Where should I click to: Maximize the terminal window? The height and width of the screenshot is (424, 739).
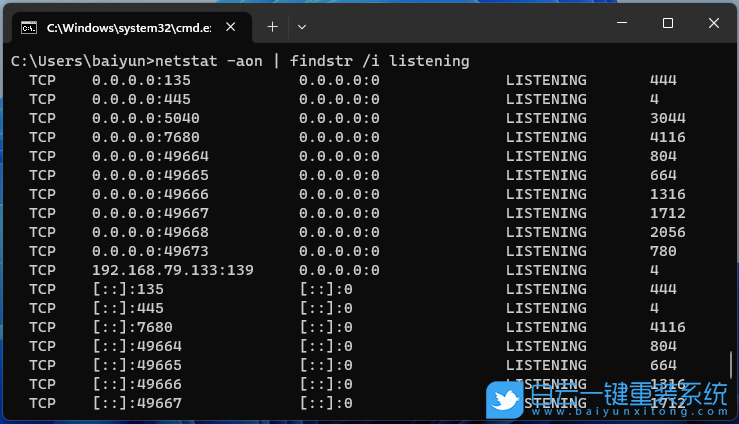tap(667, 23)
